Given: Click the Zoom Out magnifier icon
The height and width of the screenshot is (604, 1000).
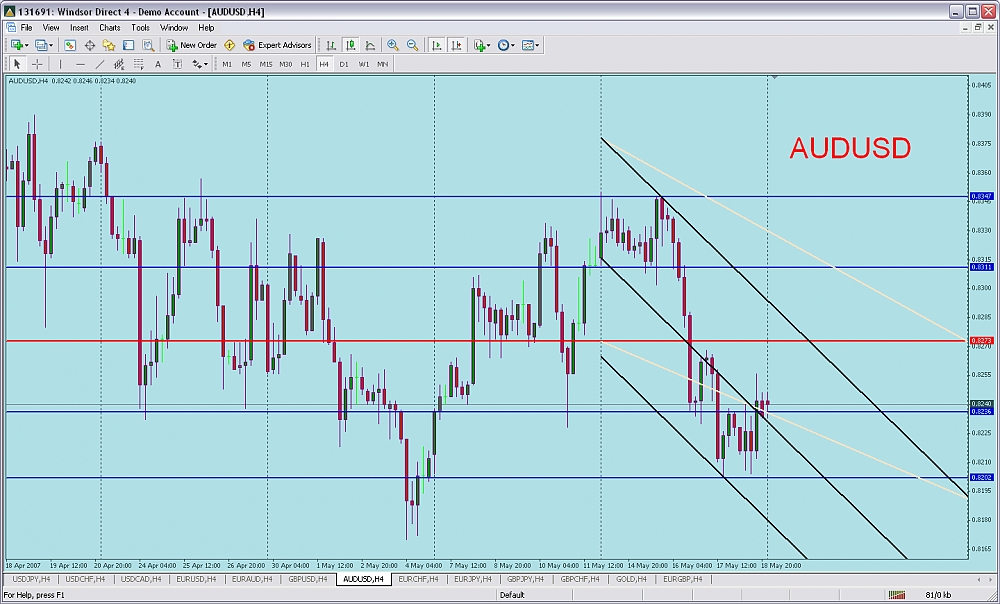Looking at the screenshot, I should (412, 45).
